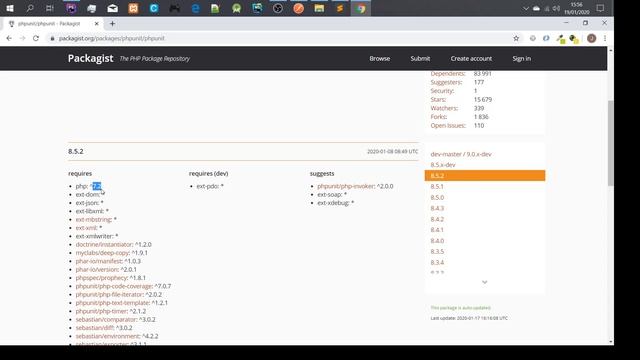The image size is (640, 360).
Task: Go to Packagist home via logo
Action: 91,58
